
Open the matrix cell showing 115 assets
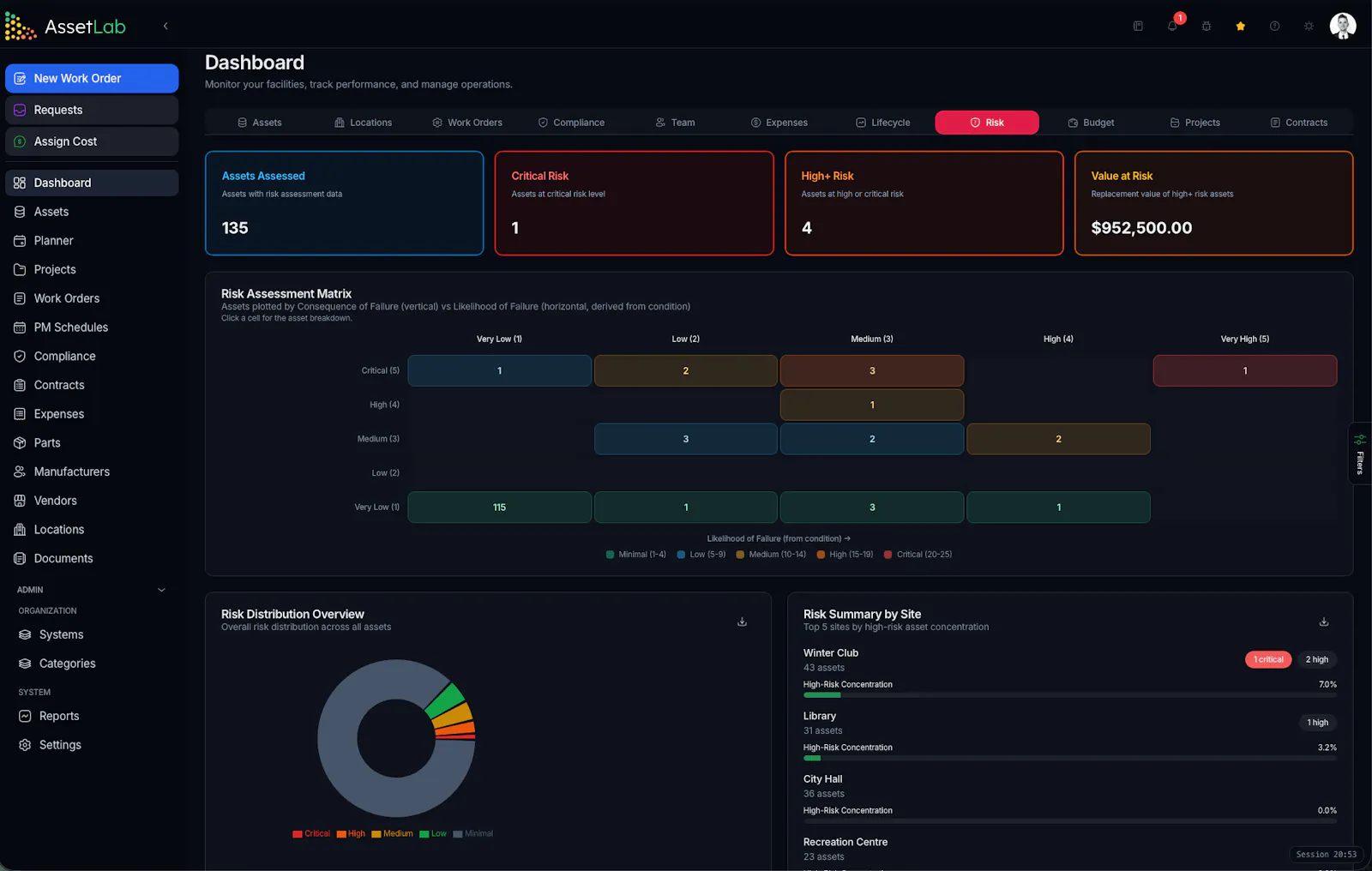click(x=499, y=508)
